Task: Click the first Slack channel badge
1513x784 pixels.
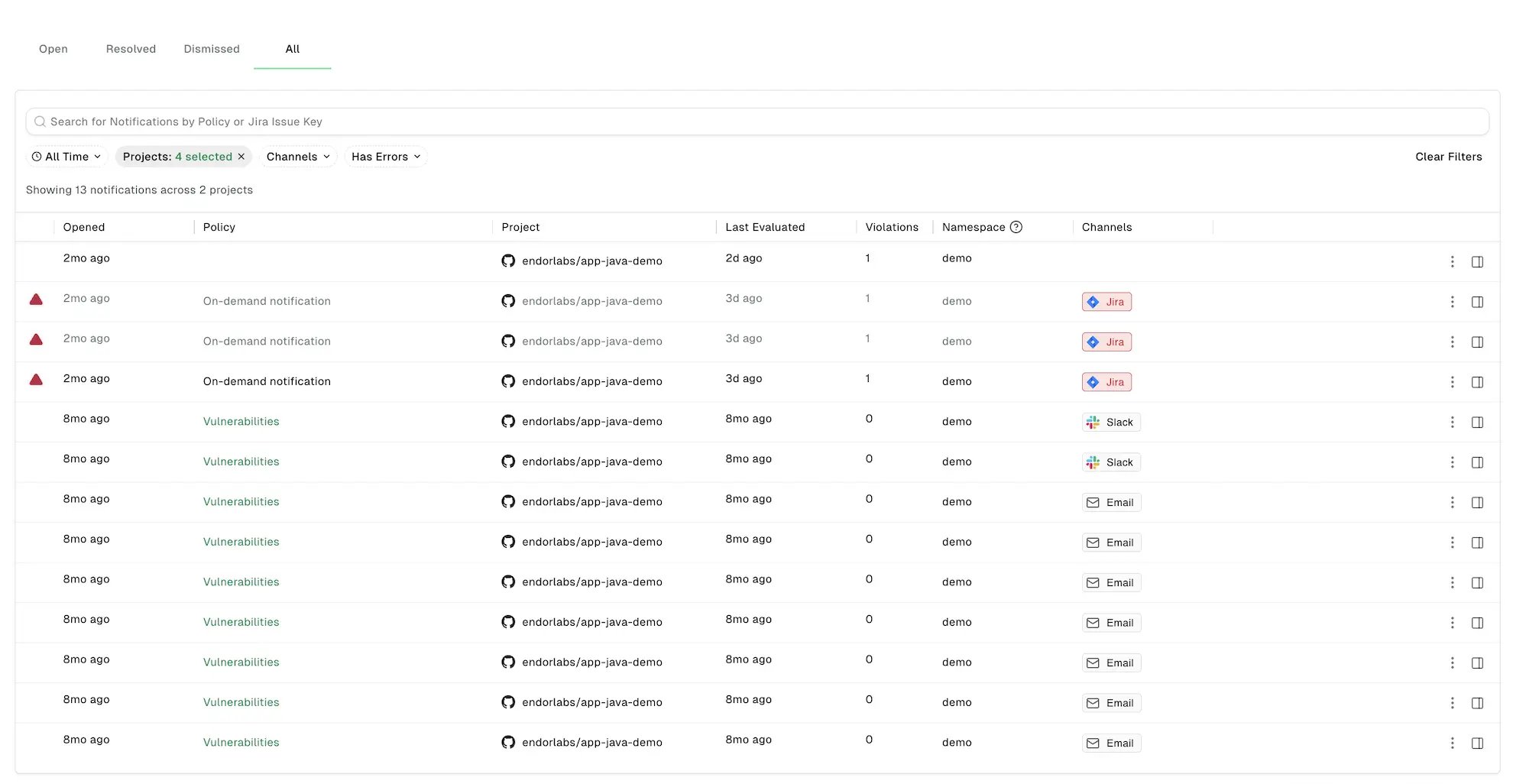Action: tap(1111, 422)
